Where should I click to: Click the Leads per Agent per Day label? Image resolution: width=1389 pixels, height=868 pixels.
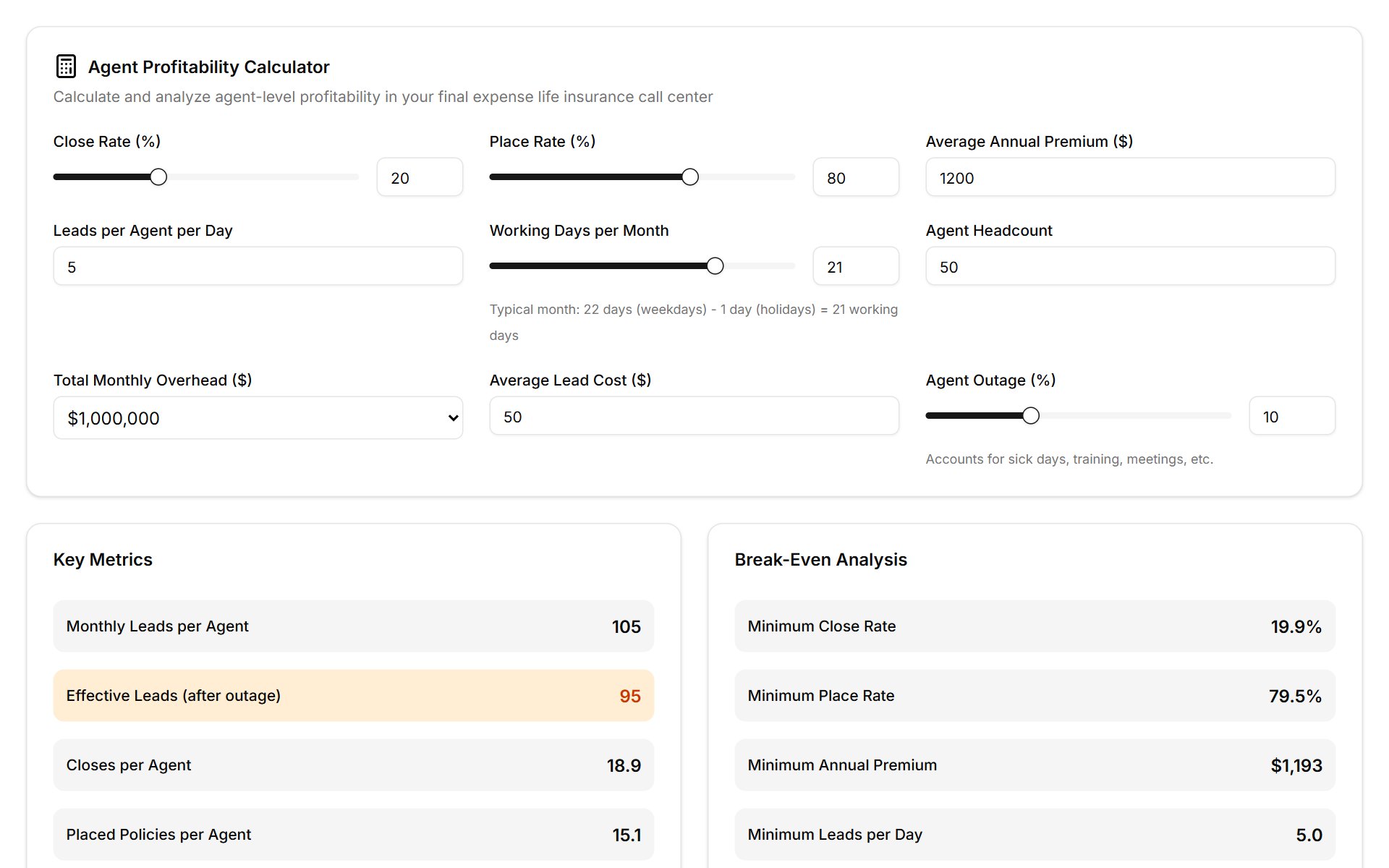143,231
